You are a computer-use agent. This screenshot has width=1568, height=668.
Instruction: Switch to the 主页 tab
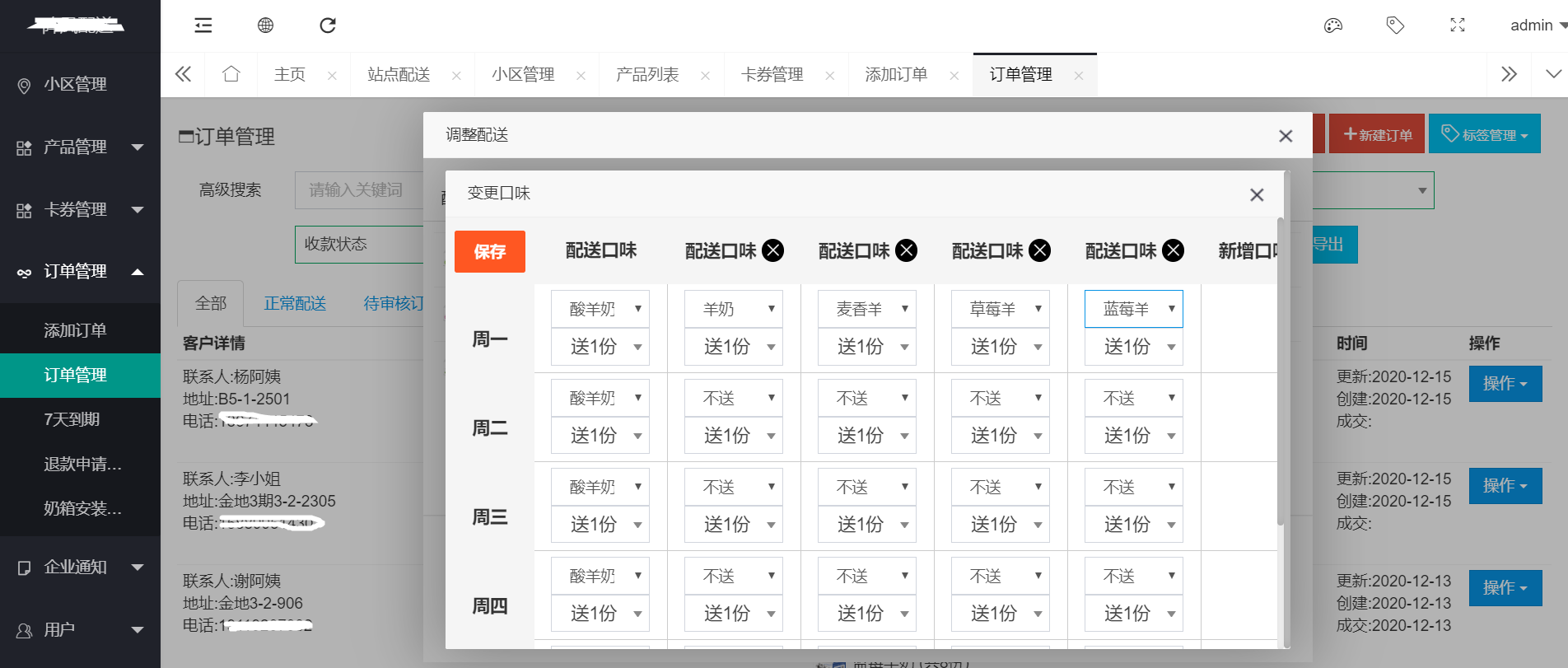click(289, 75)
